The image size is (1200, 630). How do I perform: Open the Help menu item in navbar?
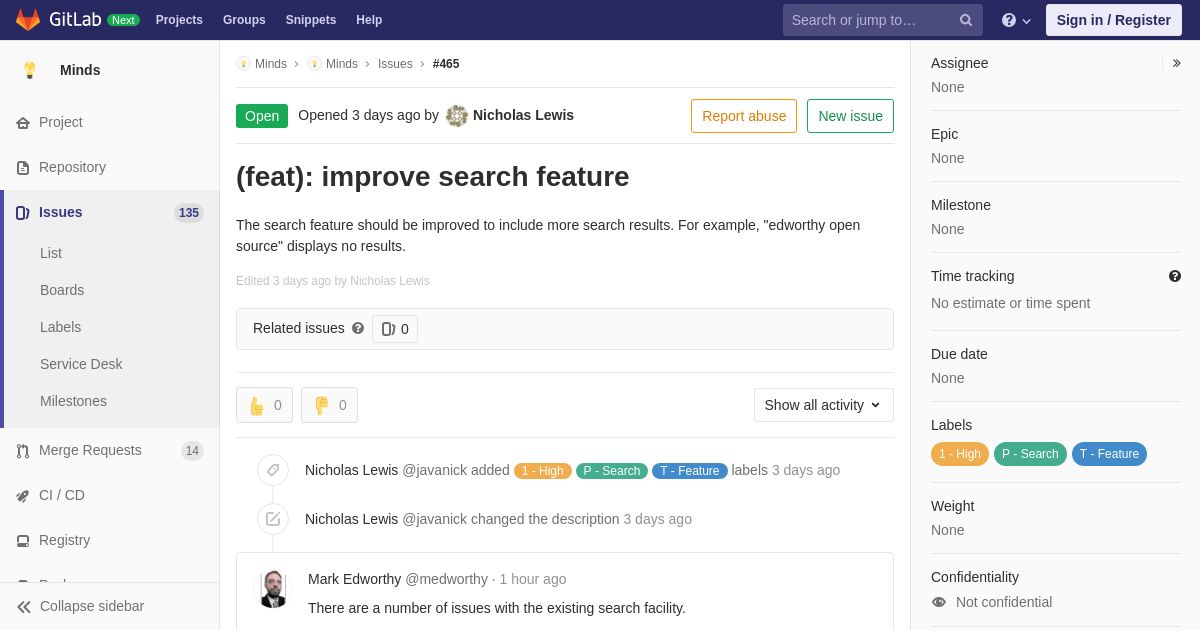tap(369, 20)
